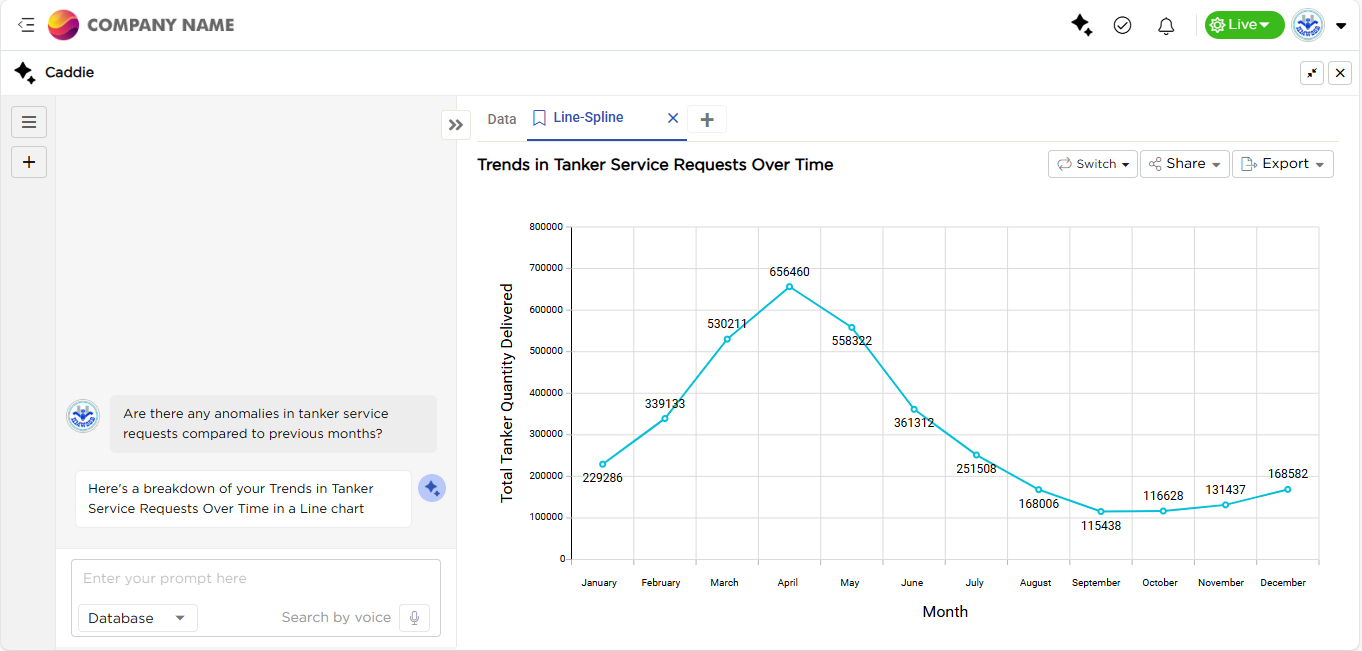Open the Share dropdown
This screenshot has height=651, width=1362.
click(1185, 164)
